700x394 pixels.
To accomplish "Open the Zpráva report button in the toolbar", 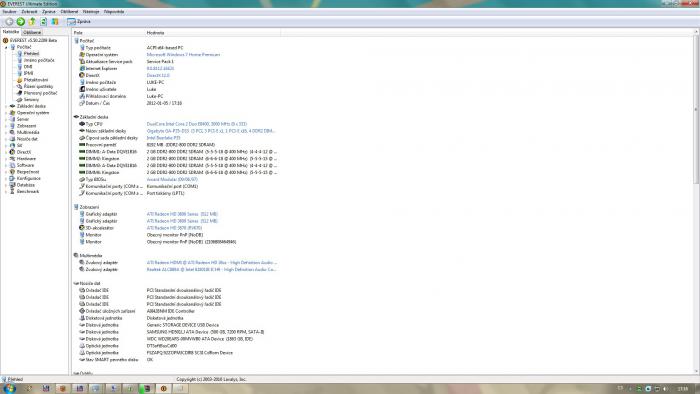I will point(79,21).
